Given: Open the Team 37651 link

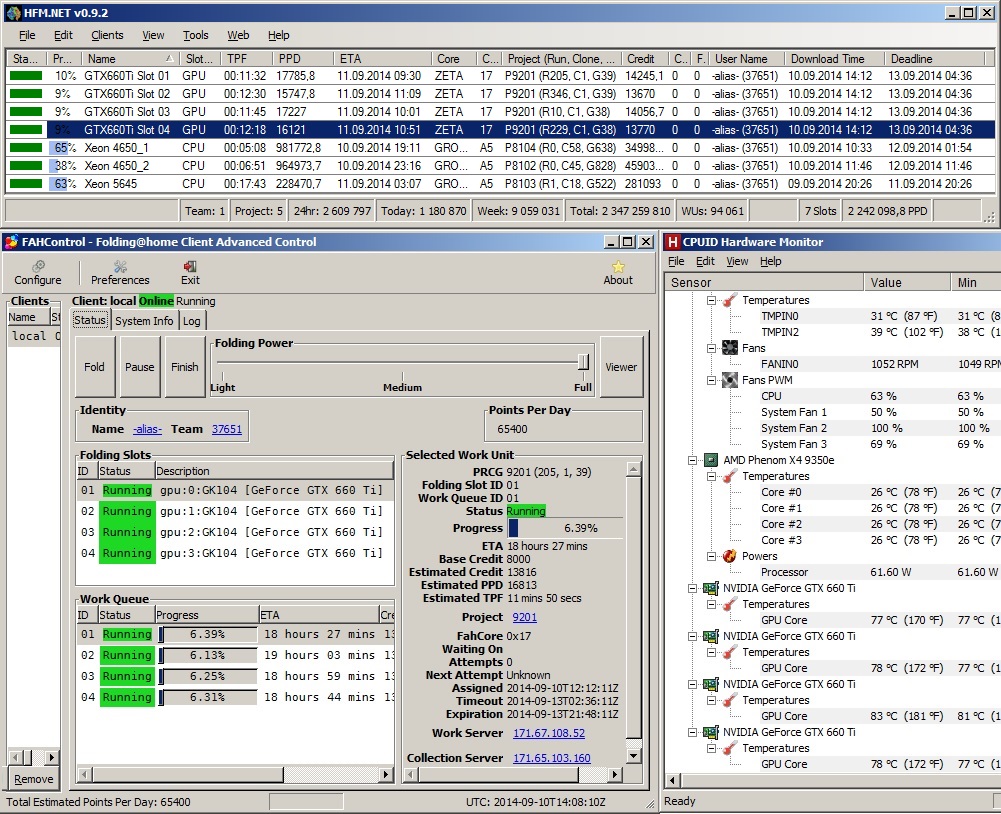Looking at the screenshot, I should [227, 429].
